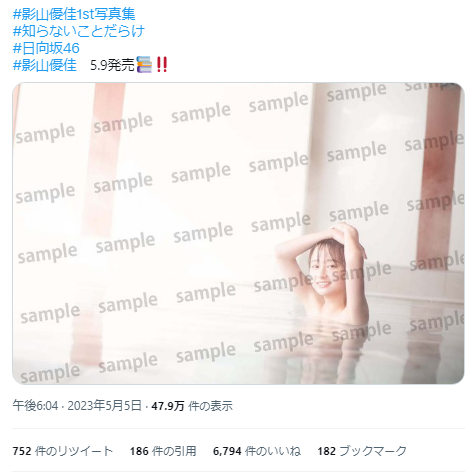Show the 752 件のリツイート list
Screen dimensions: 471x473
tap(63, 451)
